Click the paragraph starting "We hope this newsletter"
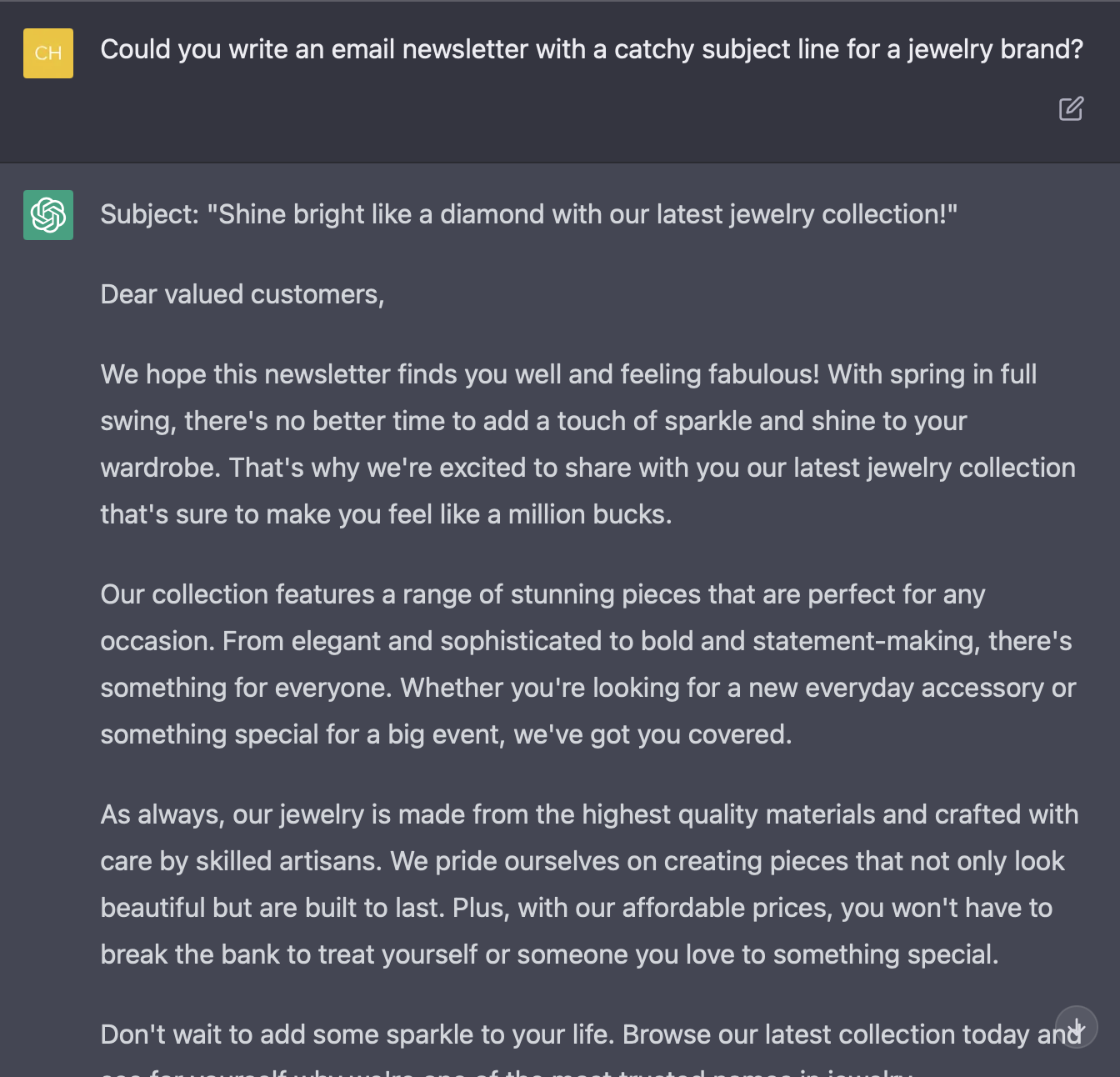The image size is (1120, 1077). [588, 444]
